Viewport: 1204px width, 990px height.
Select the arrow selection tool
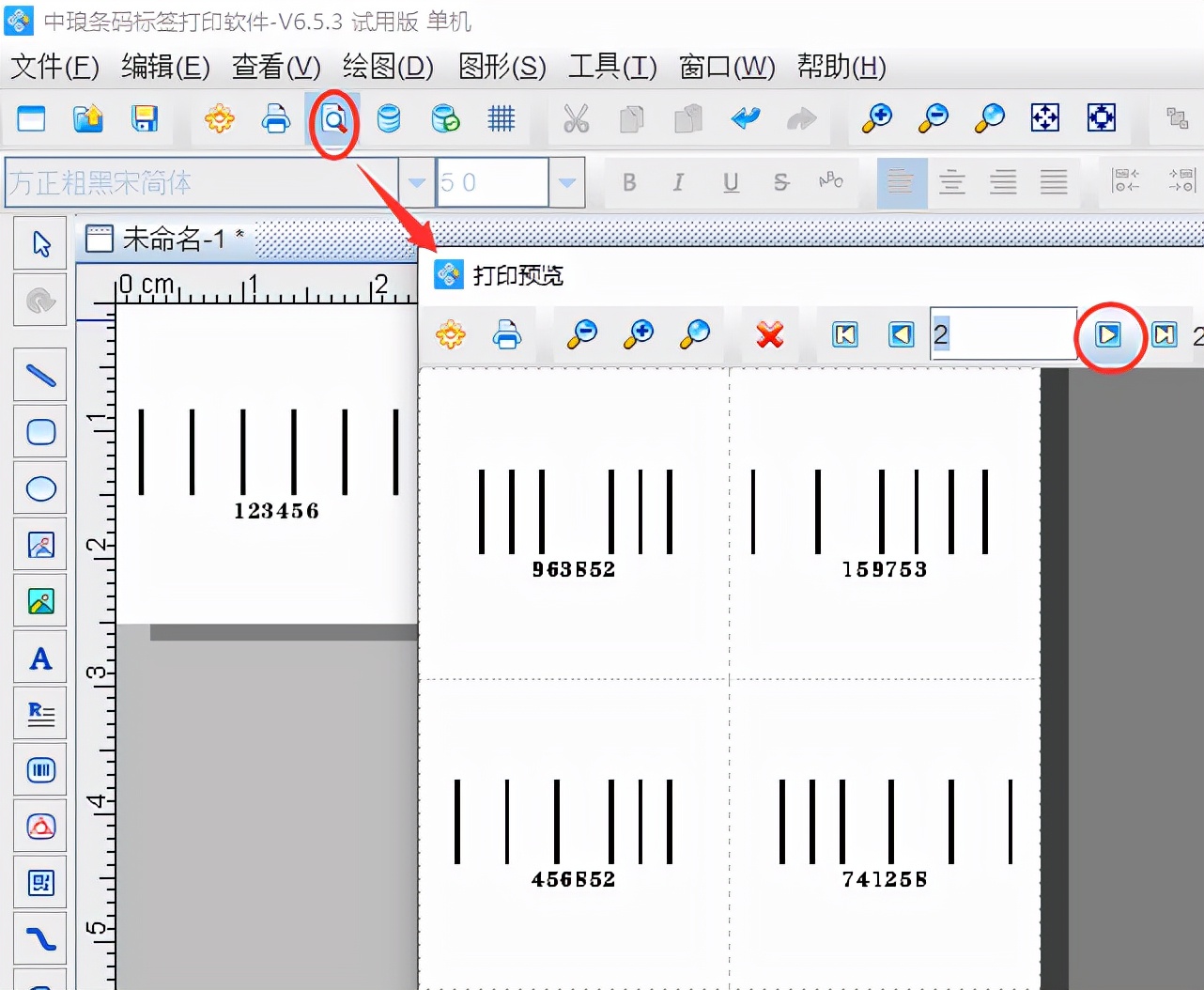39,242
